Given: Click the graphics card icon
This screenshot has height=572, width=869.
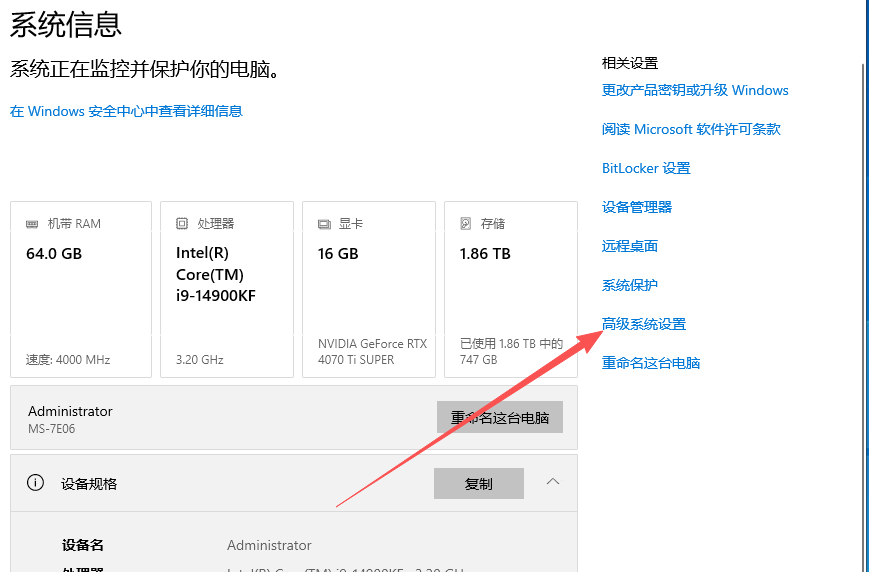Looking at the screenshot, I should point(324,224).
